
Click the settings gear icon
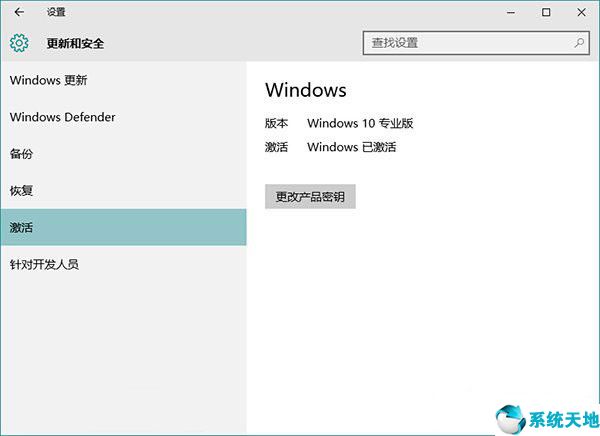[x=19, y=43]
